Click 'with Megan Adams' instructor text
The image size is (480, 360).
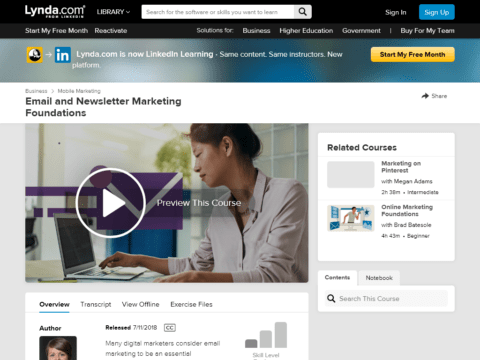(407, 181)
